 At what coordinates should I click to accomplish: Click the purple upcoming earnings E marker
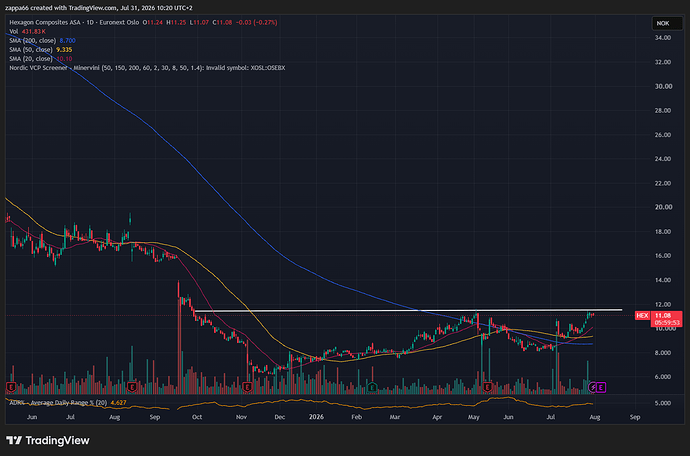coord(601,387)
